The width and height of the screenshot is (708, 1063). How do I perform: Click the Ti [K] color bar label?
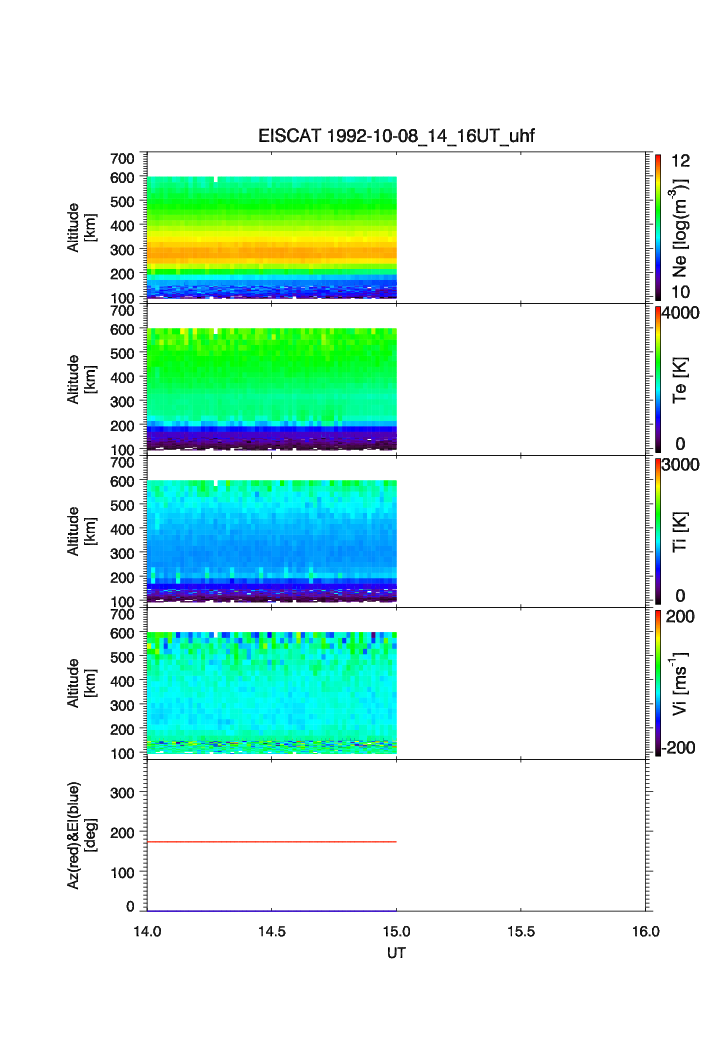click(679, 532)
